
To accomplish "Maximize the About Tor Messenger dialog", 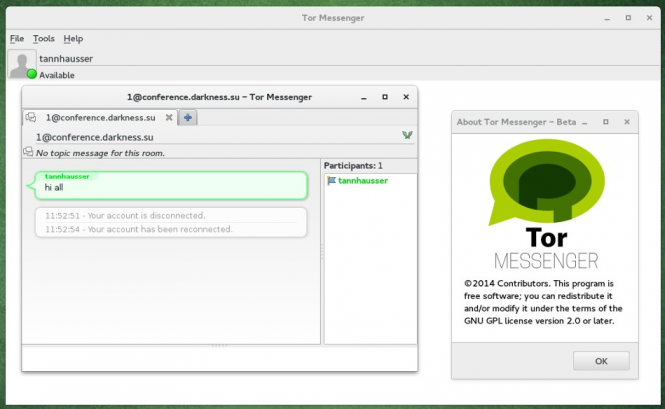I will coord(605,122).
